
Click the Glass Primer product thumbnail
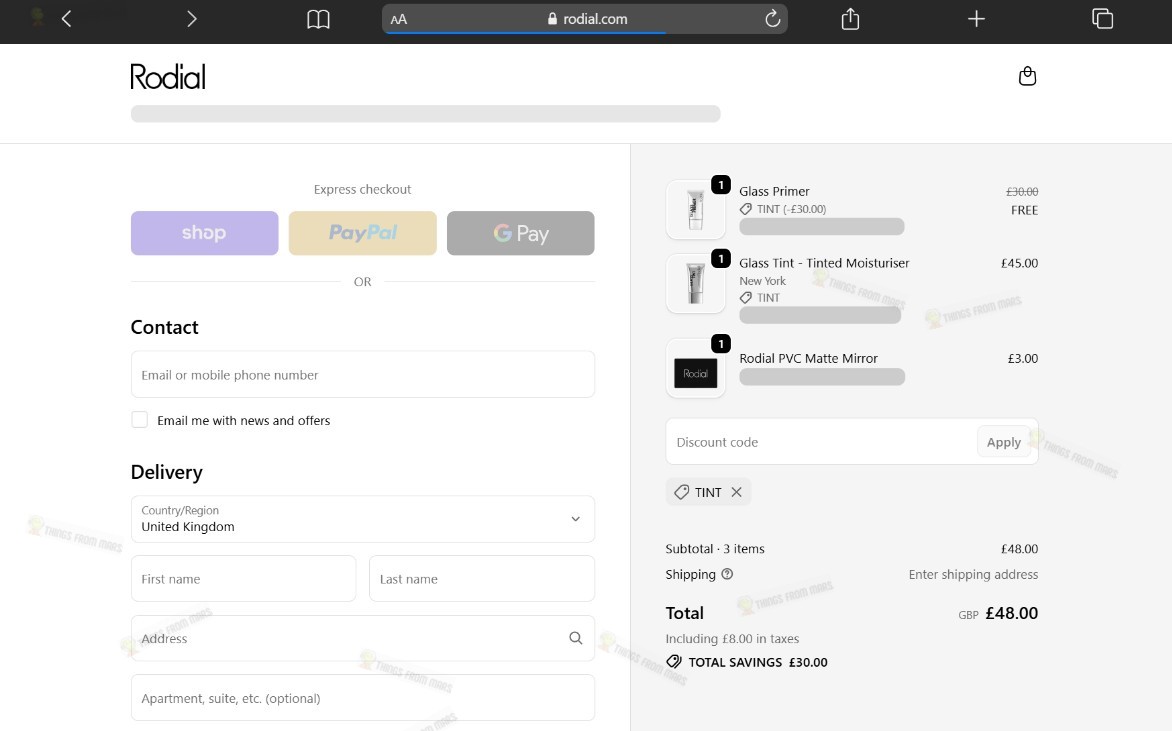pyautogui.click(x=696, y=209)
